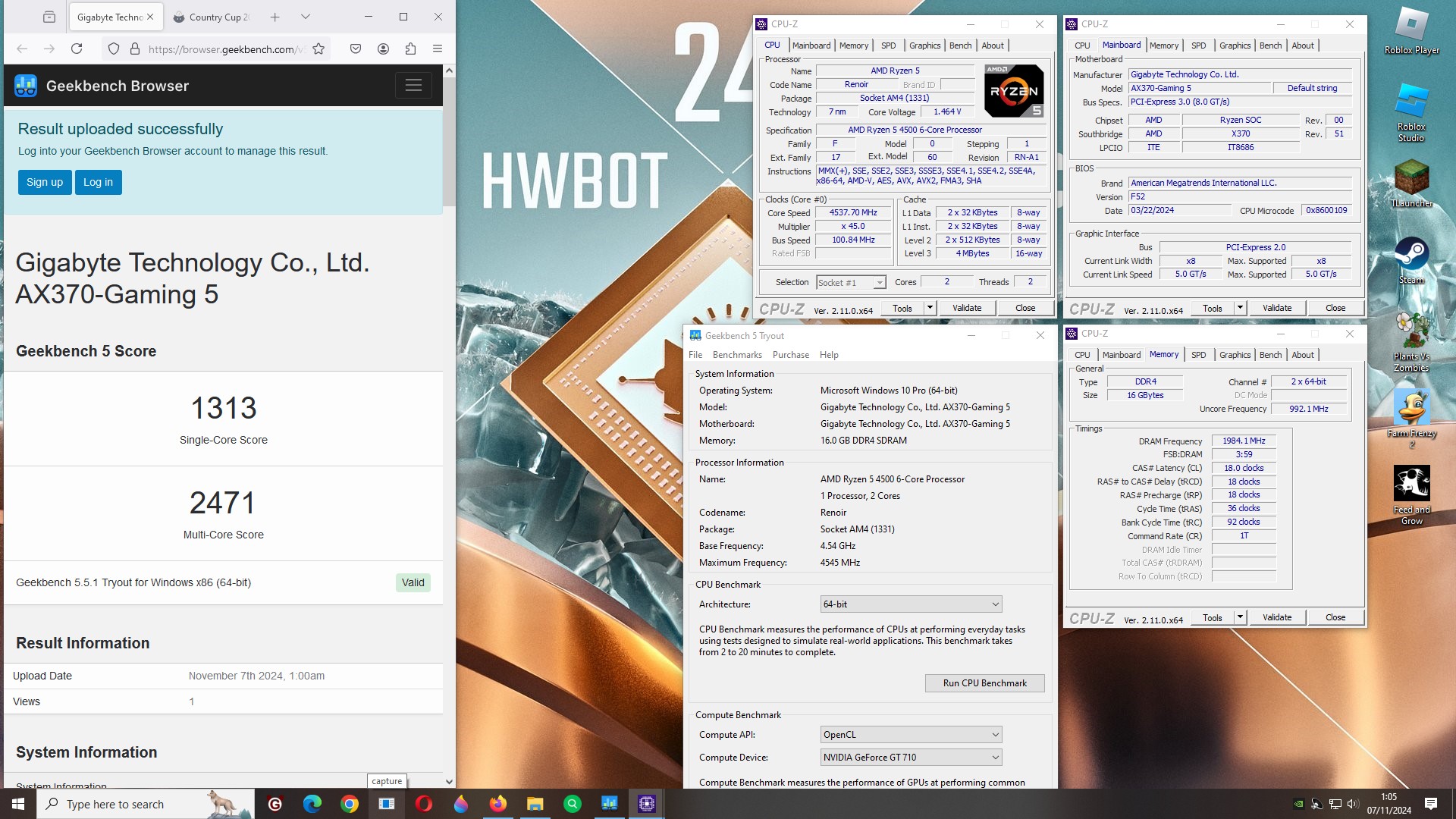Viewport: 1456px width, 819px height.
Task: Open Tools dropdown arrow in Mainboard tab CPU-Z window
Action: [x=1240, y=308]
